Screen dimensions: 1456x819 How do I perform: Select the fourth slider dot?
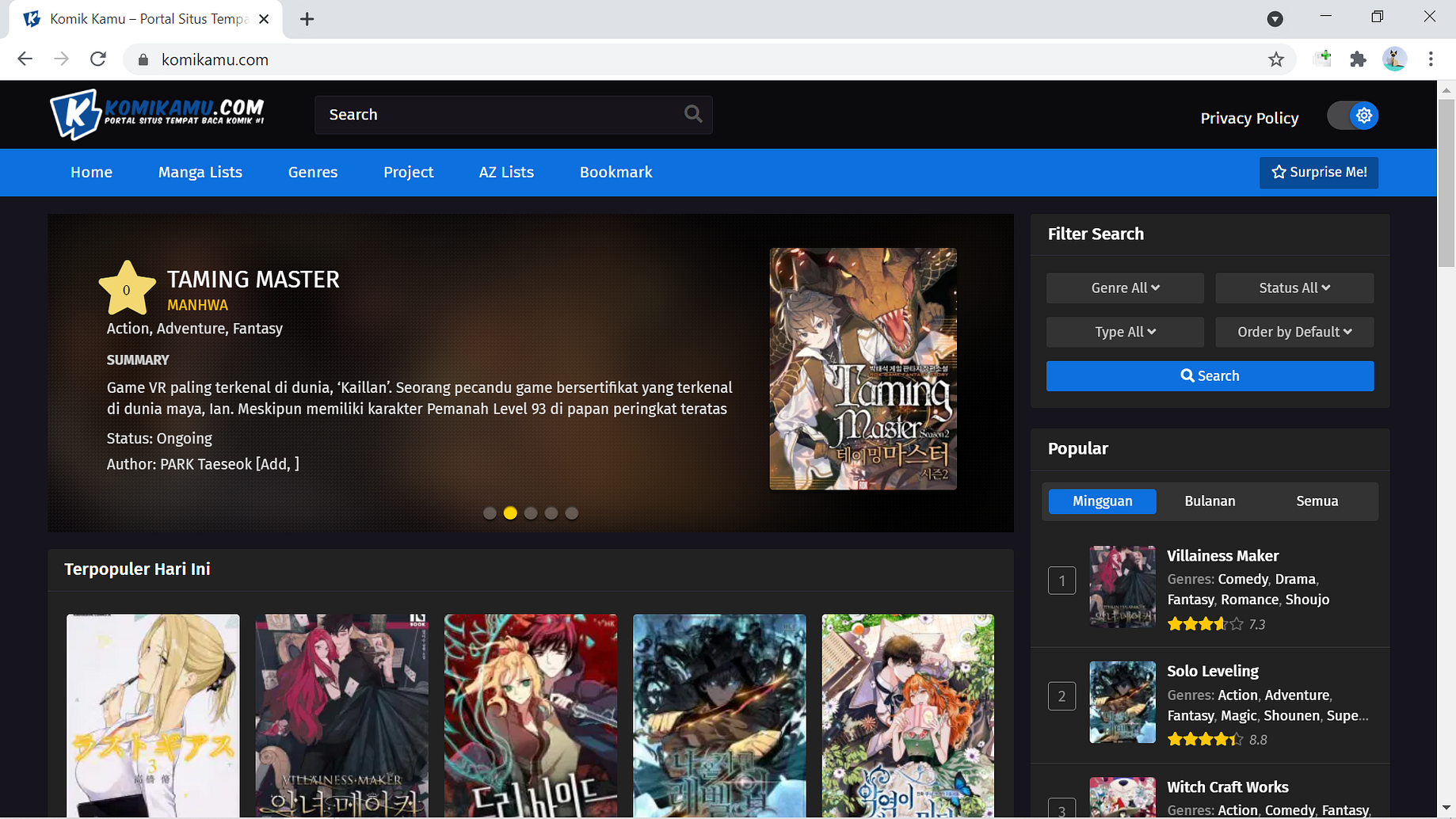tap(551, 513)
